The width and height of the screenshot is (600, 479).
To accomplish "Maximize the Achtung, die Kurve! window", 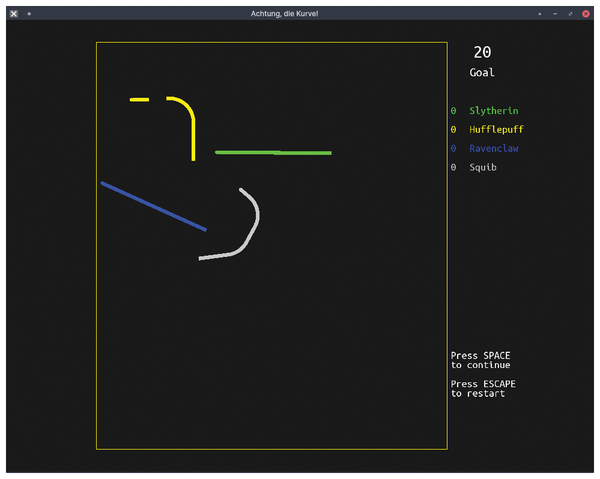I will [571, 14].
